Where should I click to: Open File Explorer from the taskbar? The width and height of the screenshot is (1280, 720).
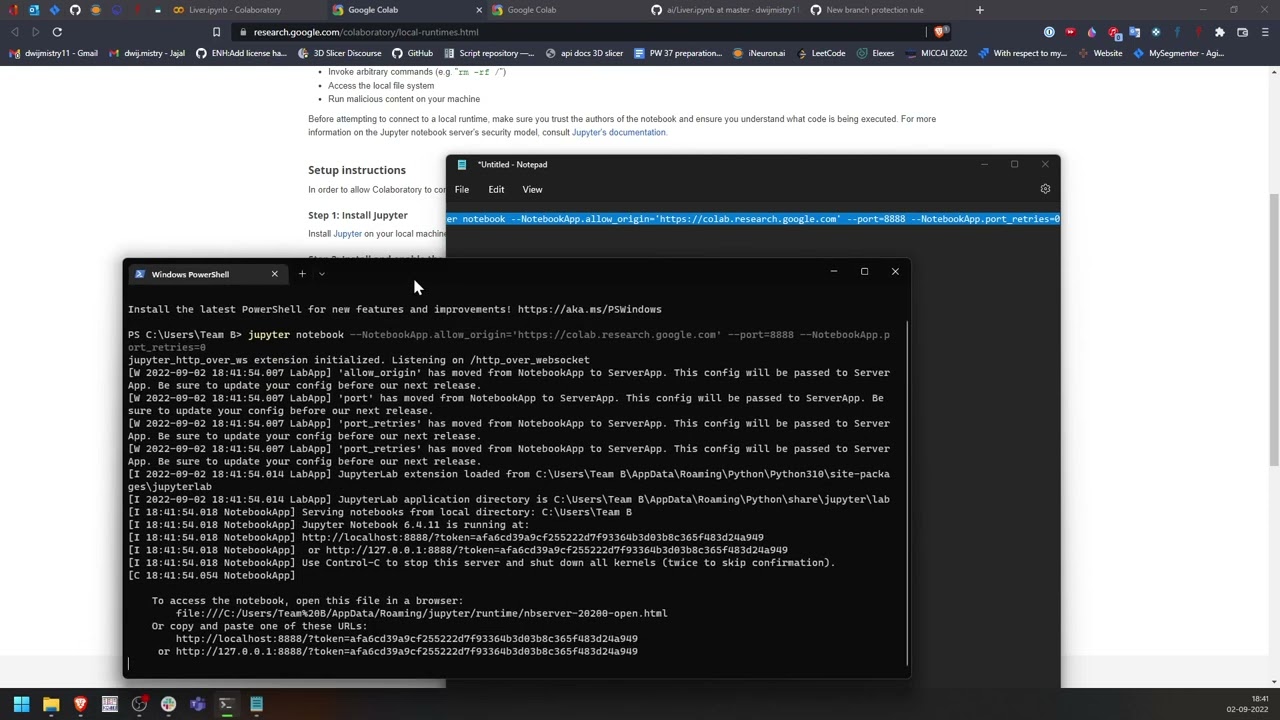pyautogui.click(x=51, y=705)
